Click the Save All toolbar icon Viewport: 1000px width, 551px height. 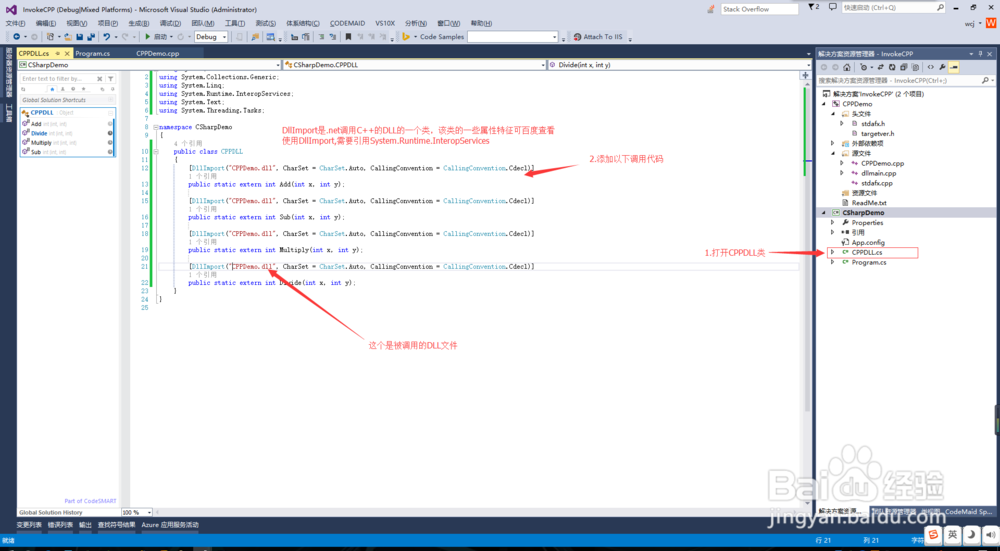(x=91, y=37)
